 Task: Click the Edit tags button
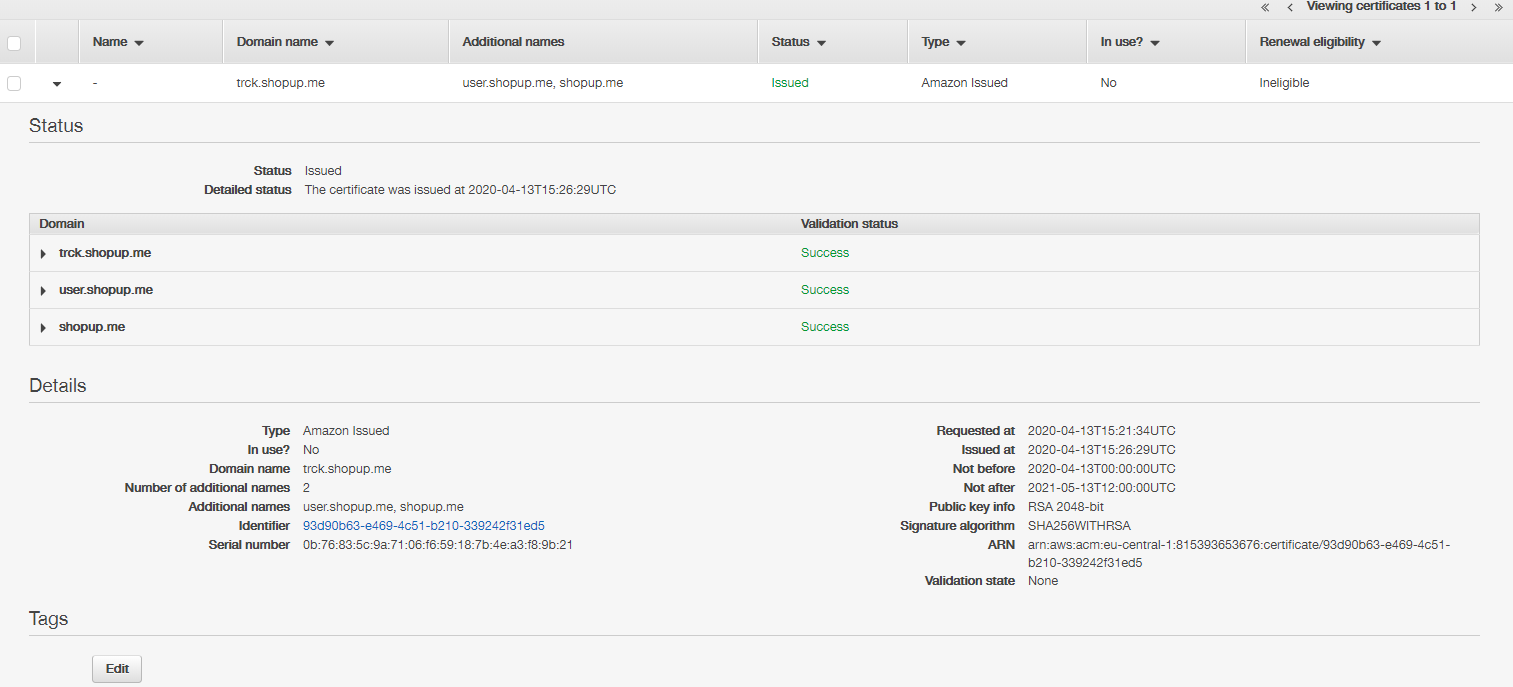(x=117, y=669)
